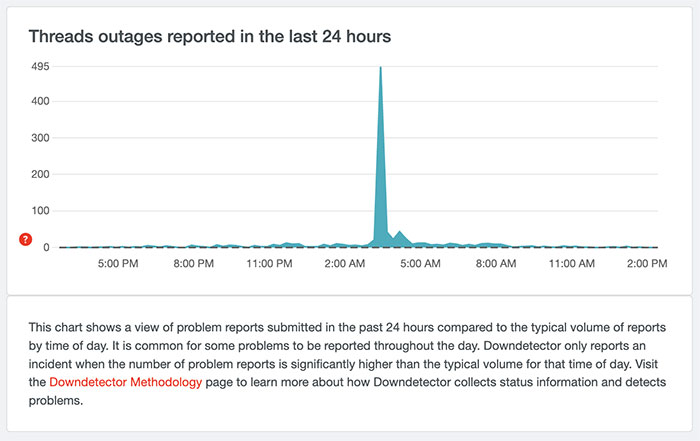Click the 0 baseline y-axis label

47,247
